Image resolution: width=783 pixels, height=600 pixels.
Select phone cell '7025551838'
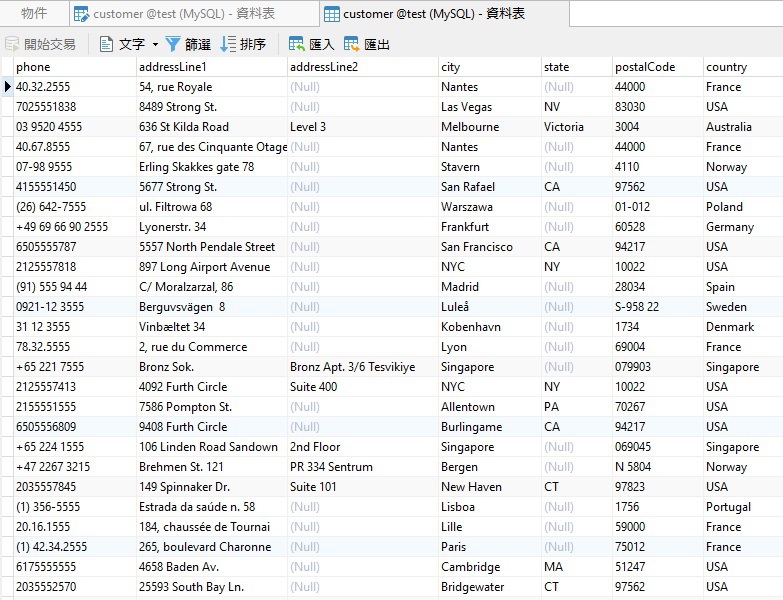point(75,107)
